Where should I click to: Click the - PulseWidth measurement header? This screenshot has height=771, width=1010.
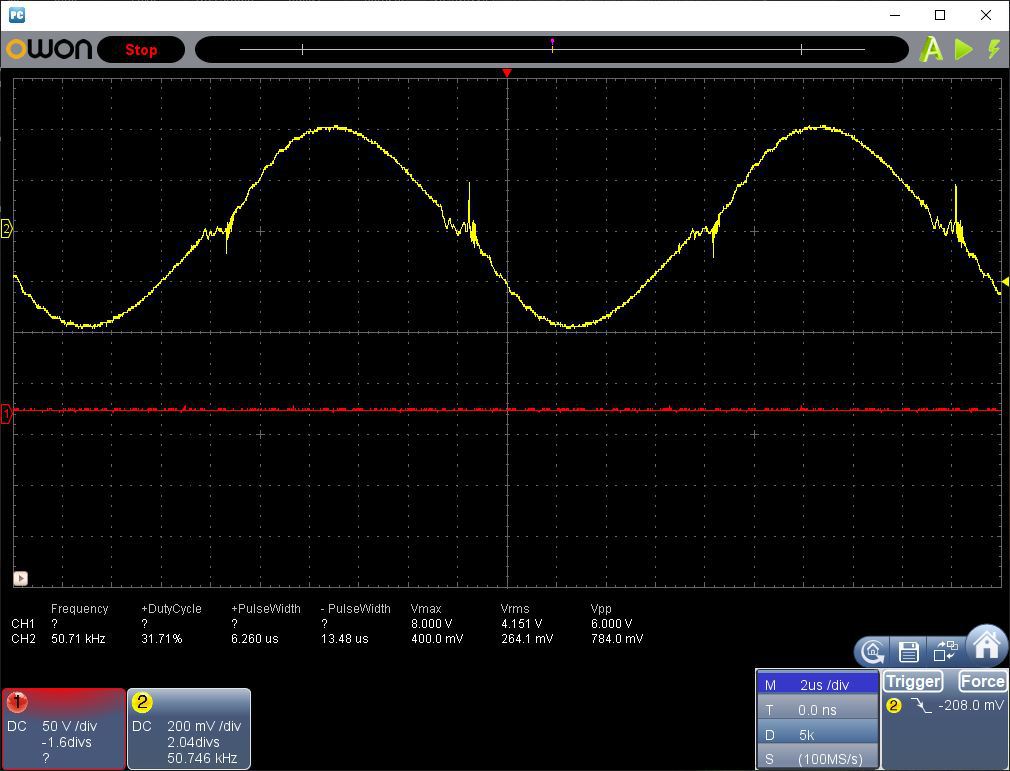[356, 609]
